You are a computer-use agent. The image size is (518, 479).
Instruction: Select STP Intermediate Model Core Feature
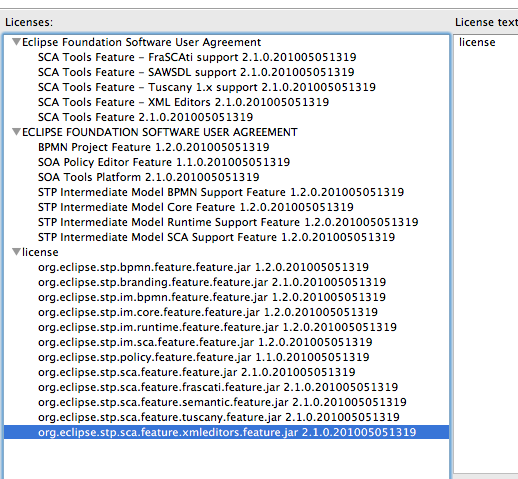[x=196, y=207]
